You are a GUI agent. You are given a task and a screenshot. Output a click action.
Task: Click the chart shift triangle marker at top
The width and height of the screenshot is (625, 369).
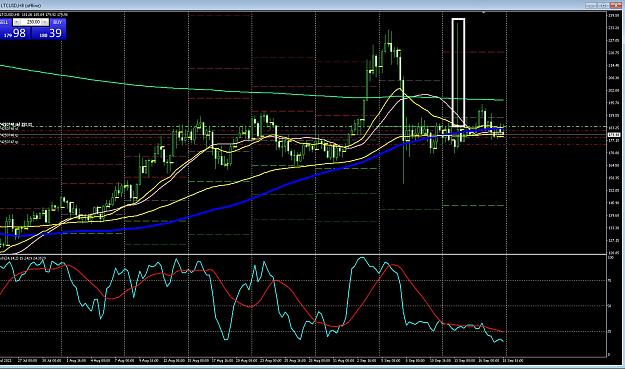[483, 13]
